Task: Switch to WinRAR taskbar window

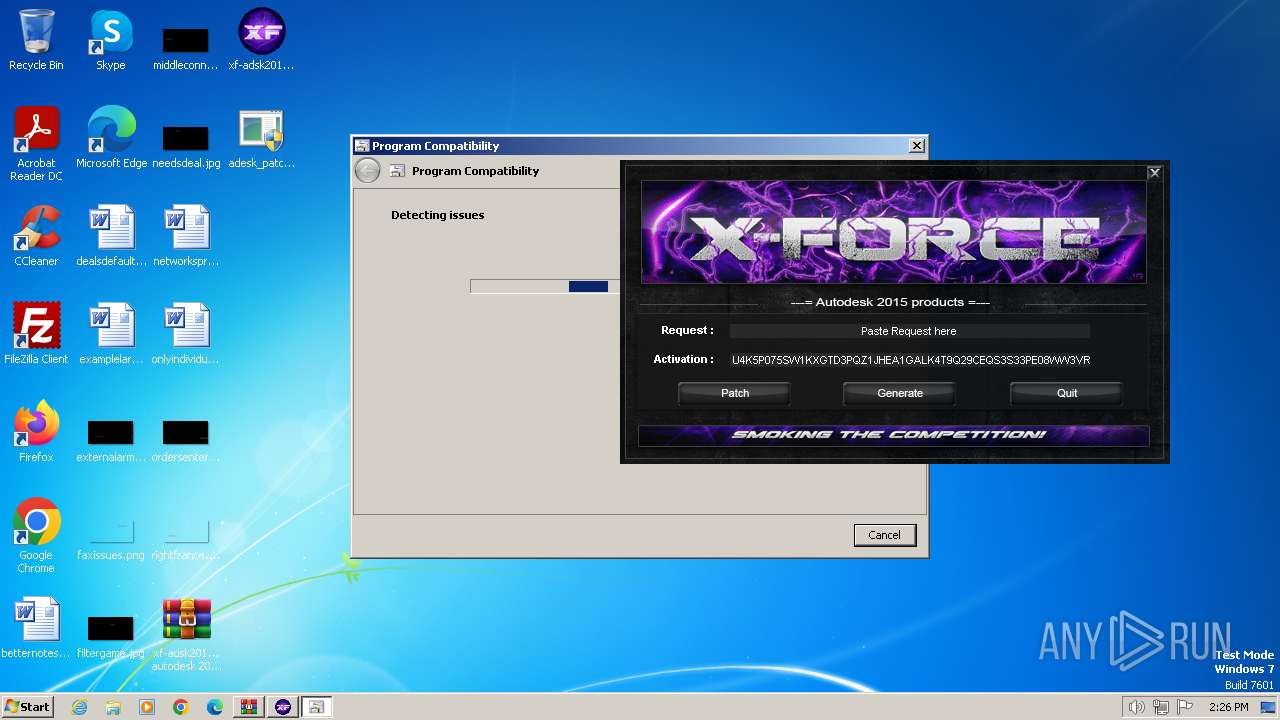Action: (x=249, y=707)
